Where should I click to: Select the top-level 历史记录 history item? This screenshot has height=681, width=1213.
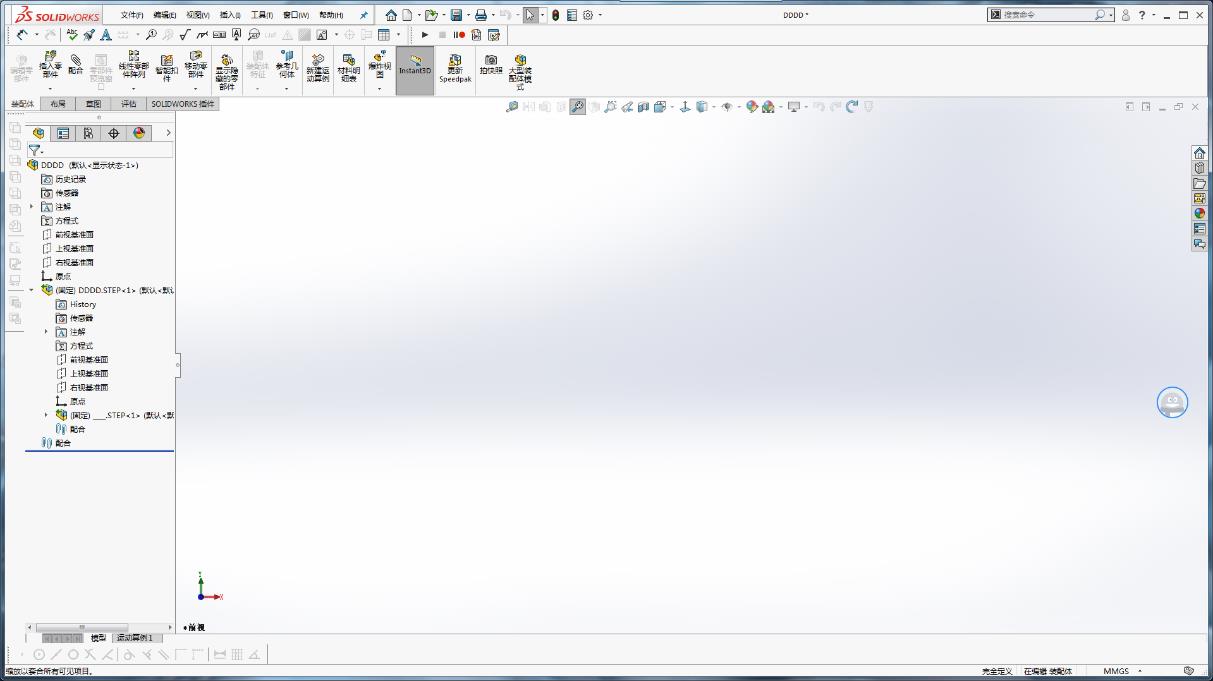click(64, 179)
